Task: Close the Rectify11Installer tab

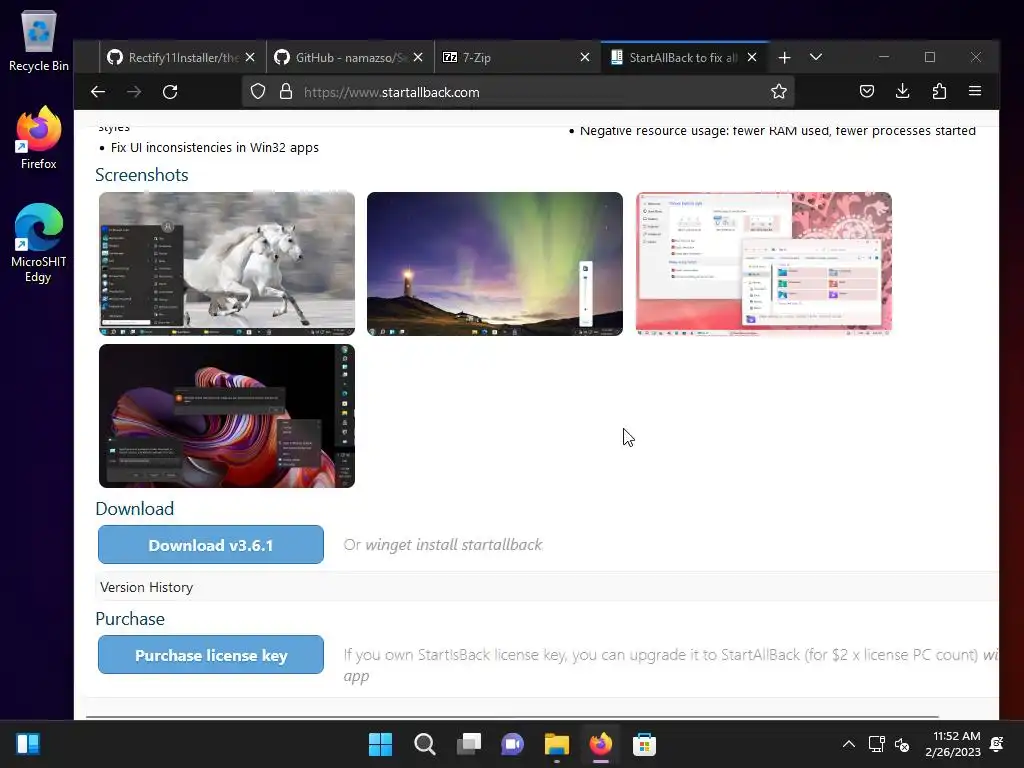Action: coord(250,57)
